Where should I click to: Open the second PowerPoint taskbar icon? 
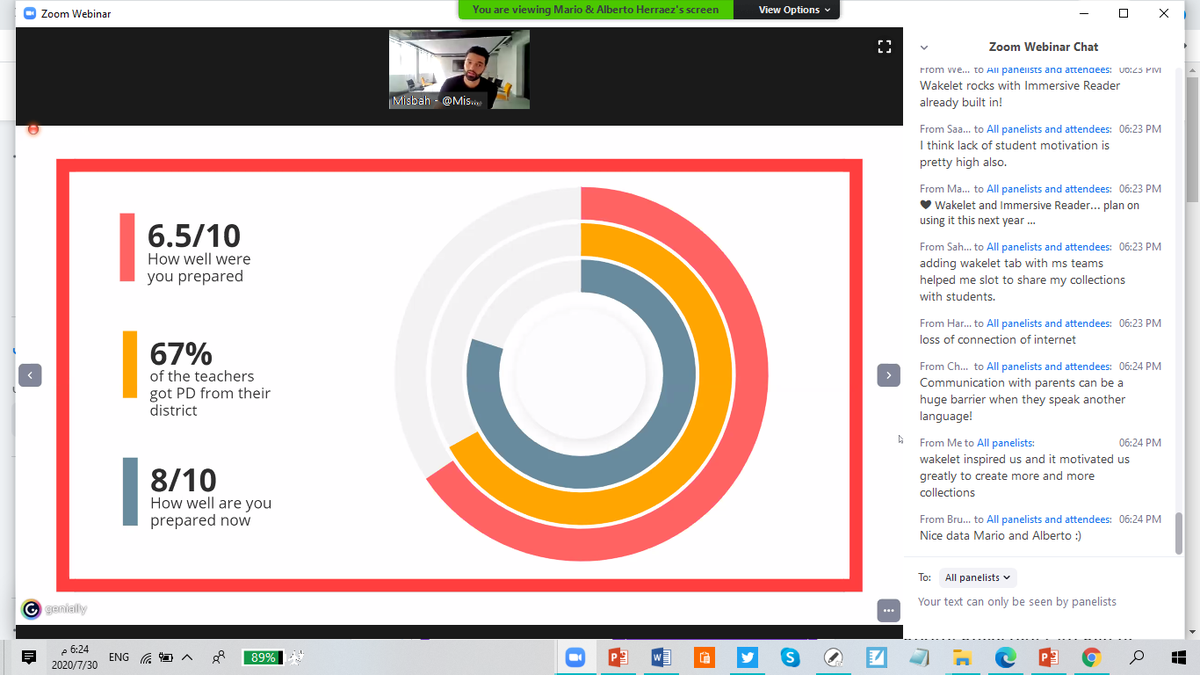coord(1048,657)
